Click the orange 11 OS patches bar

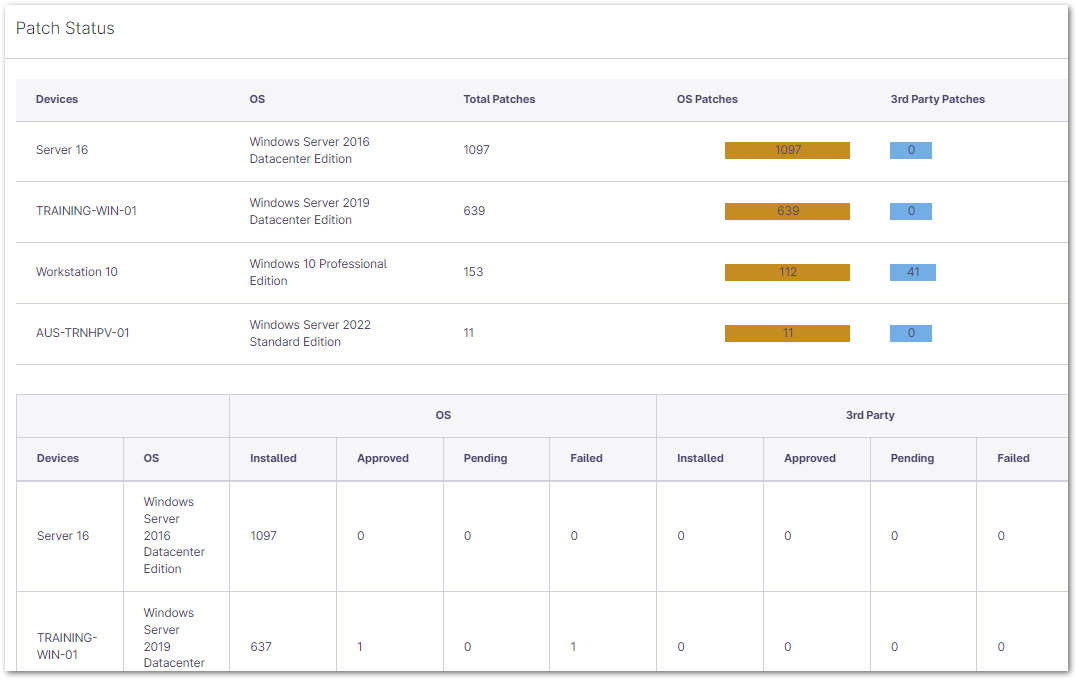(787, 333)
